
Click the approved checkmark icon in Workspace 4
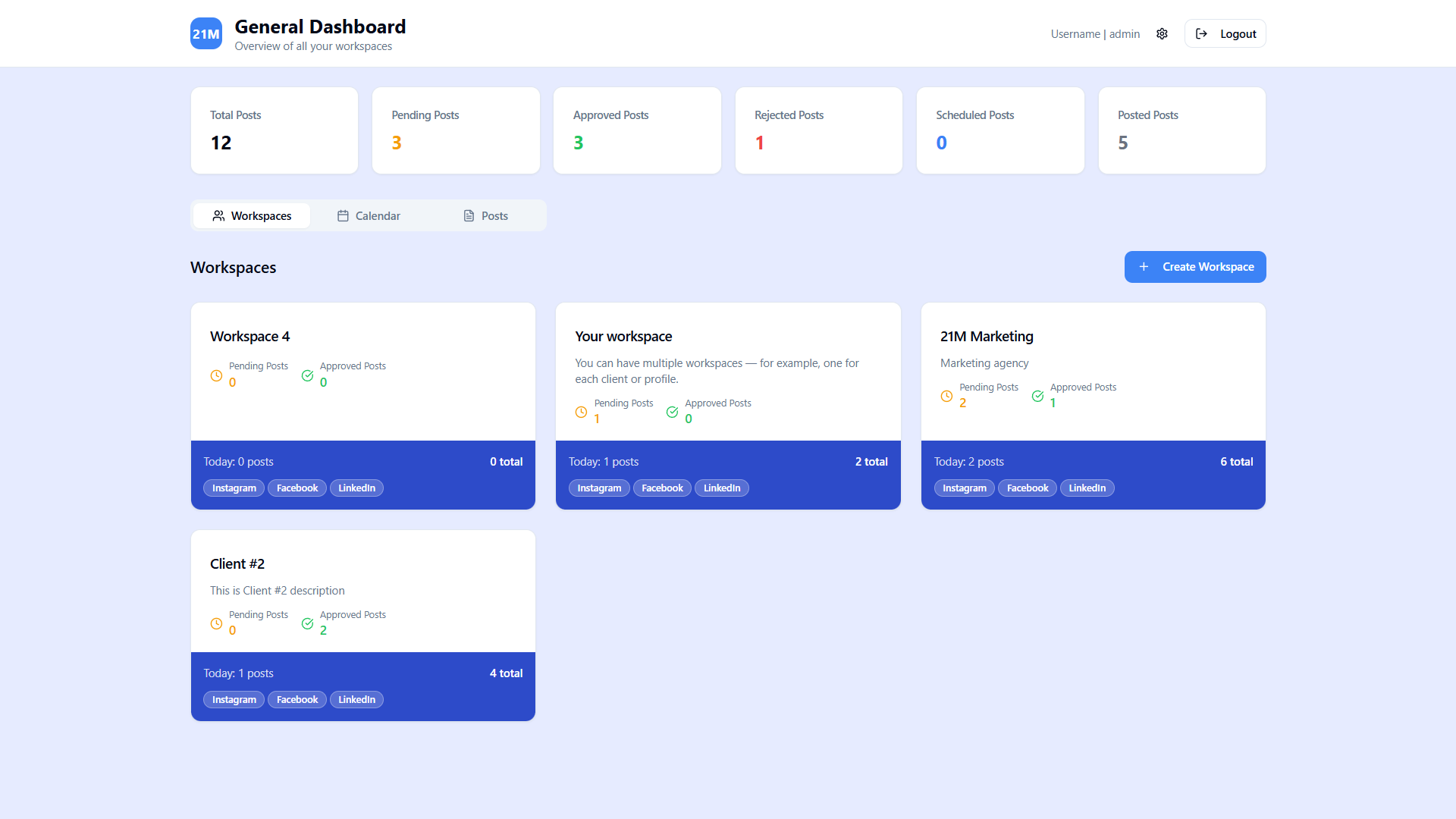tap(307, 375)
